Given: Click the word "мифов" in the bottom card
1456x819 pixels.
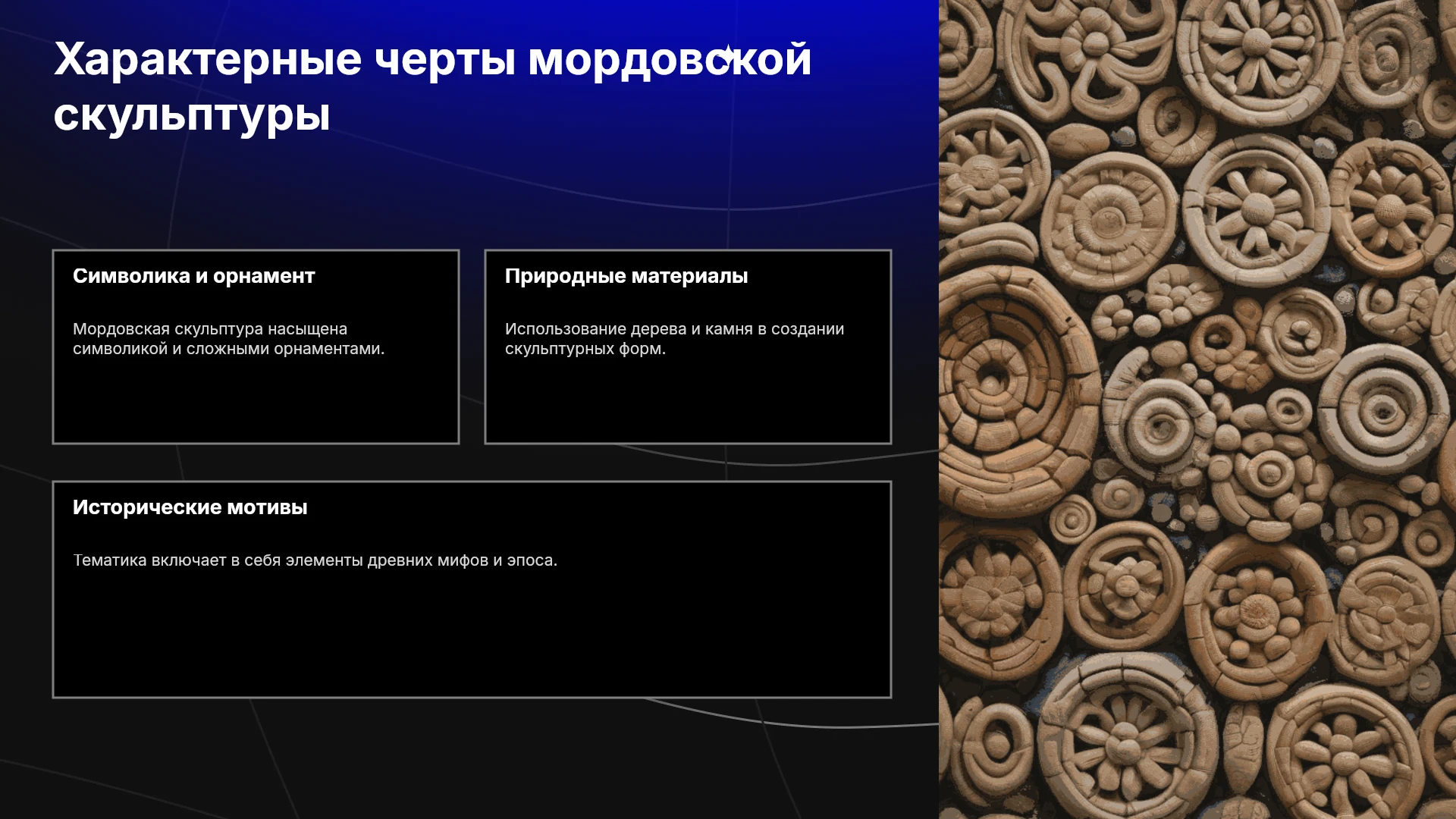Looking at the screenshot, I should 463,560.
